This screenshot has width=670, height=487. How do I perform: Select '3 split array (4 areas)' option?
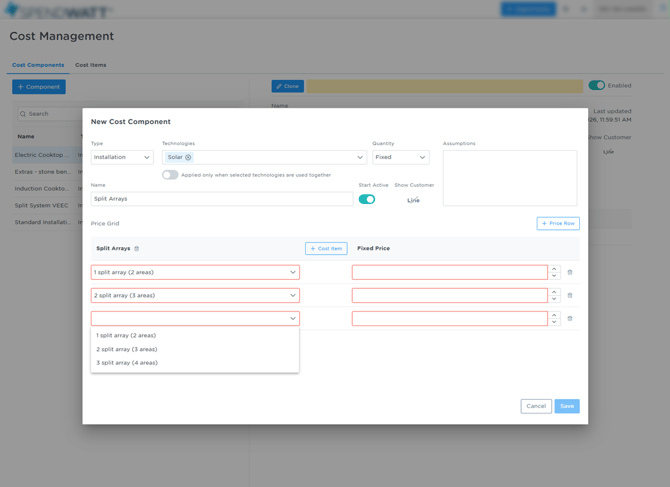127,363
